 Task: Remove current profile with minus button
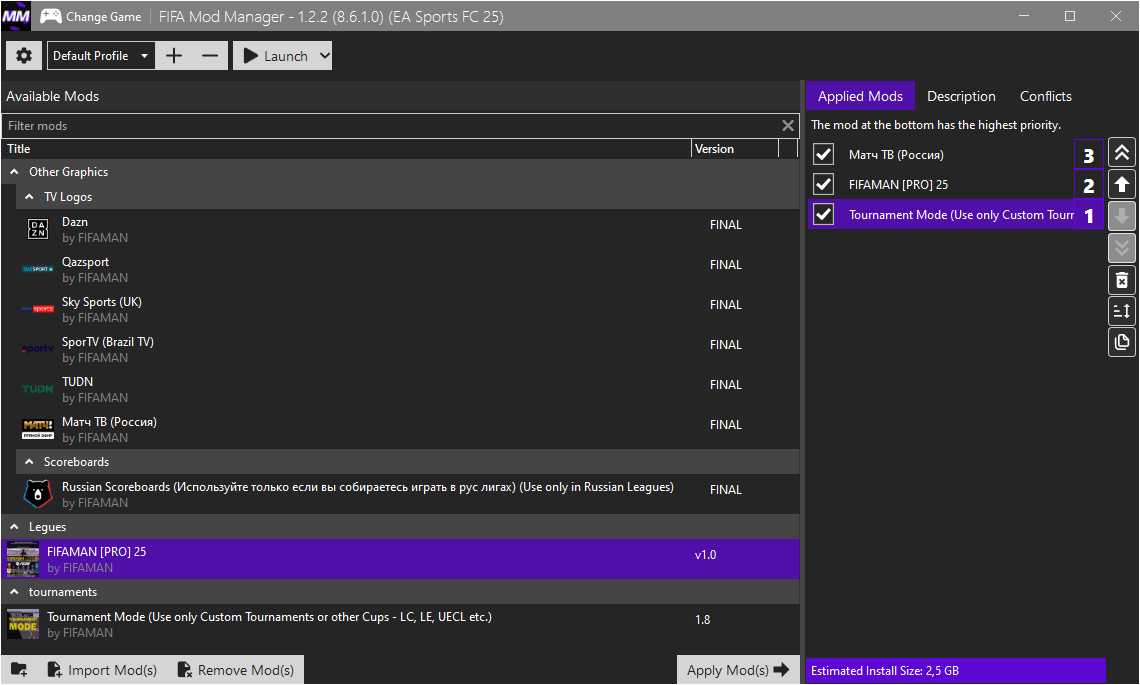coord(210,56)
